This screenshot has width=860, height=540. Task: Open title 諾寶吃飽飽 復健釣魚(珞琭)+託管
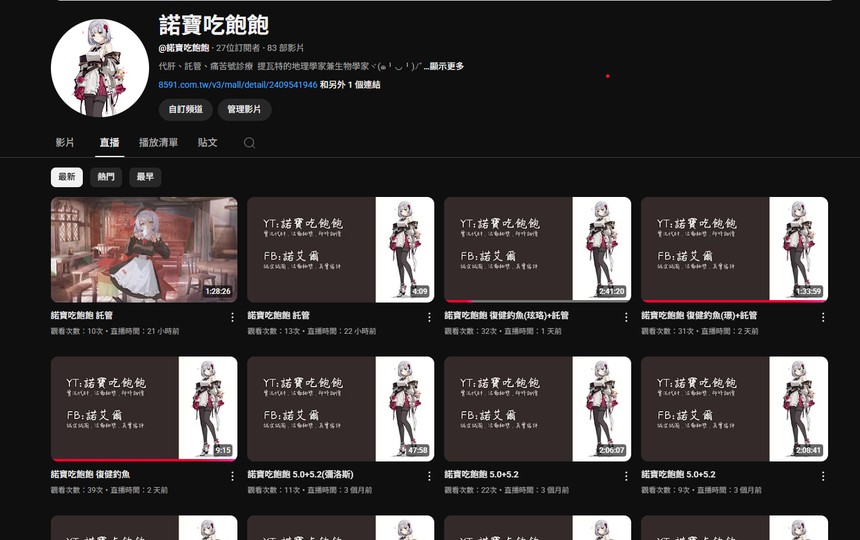point(506,315)
